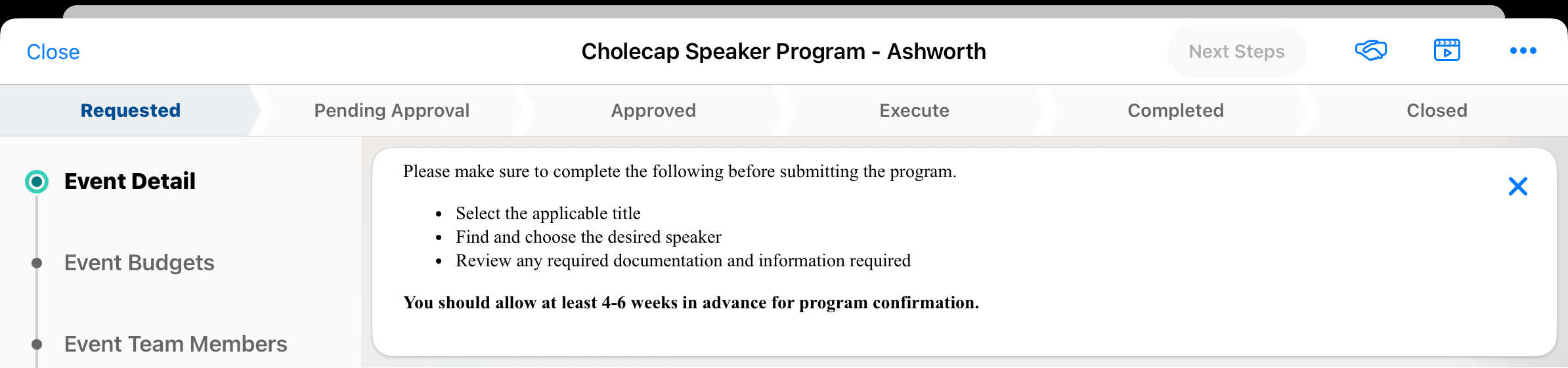The height and width of the screenshot is (368, 1568).
Task: Click the bullet dot beside Event Team Members
Action: click(x=37, y=344)
